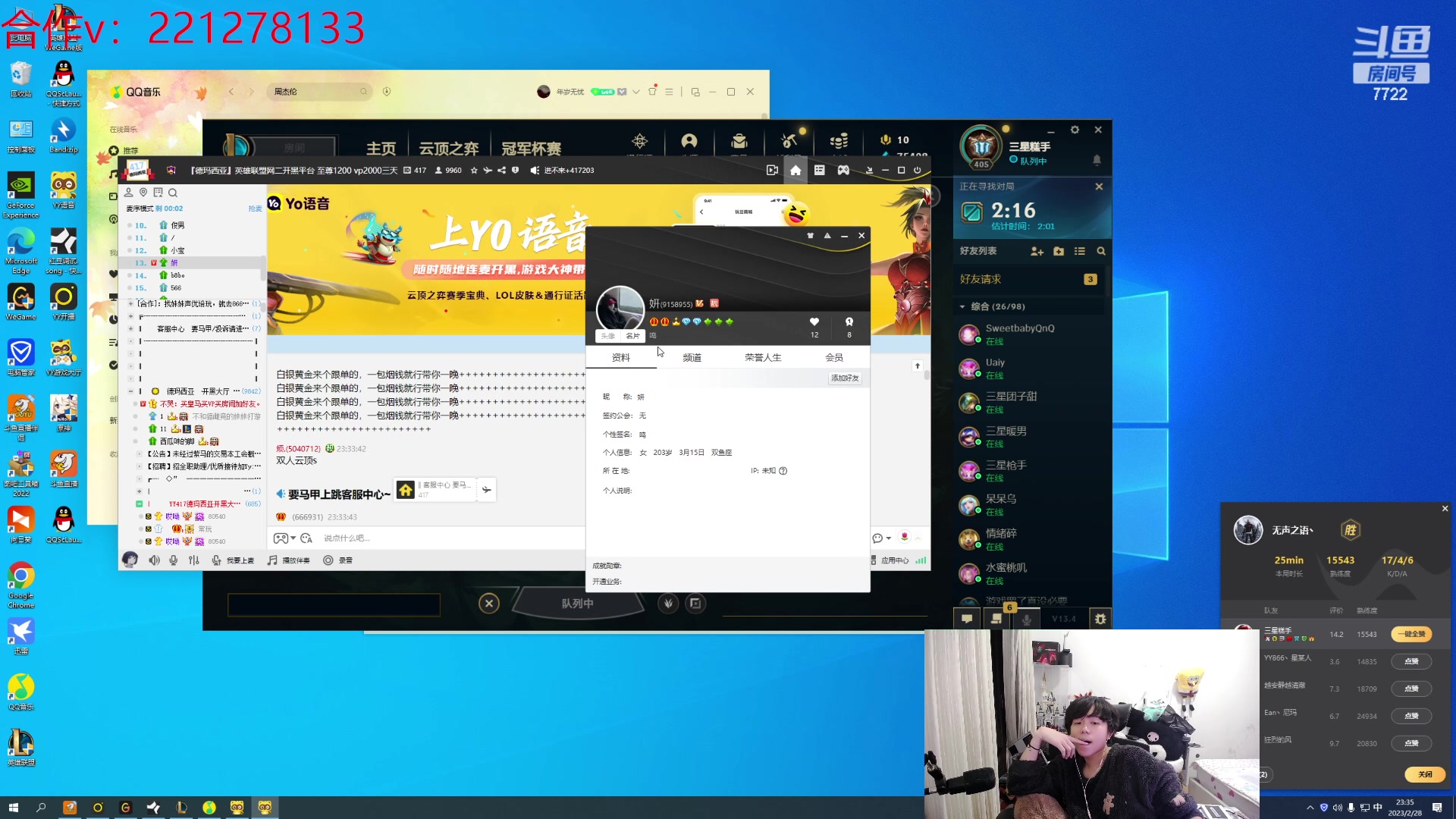1456x819 pixels.
Task: Click the taskbar search icon
Action: 41,808
